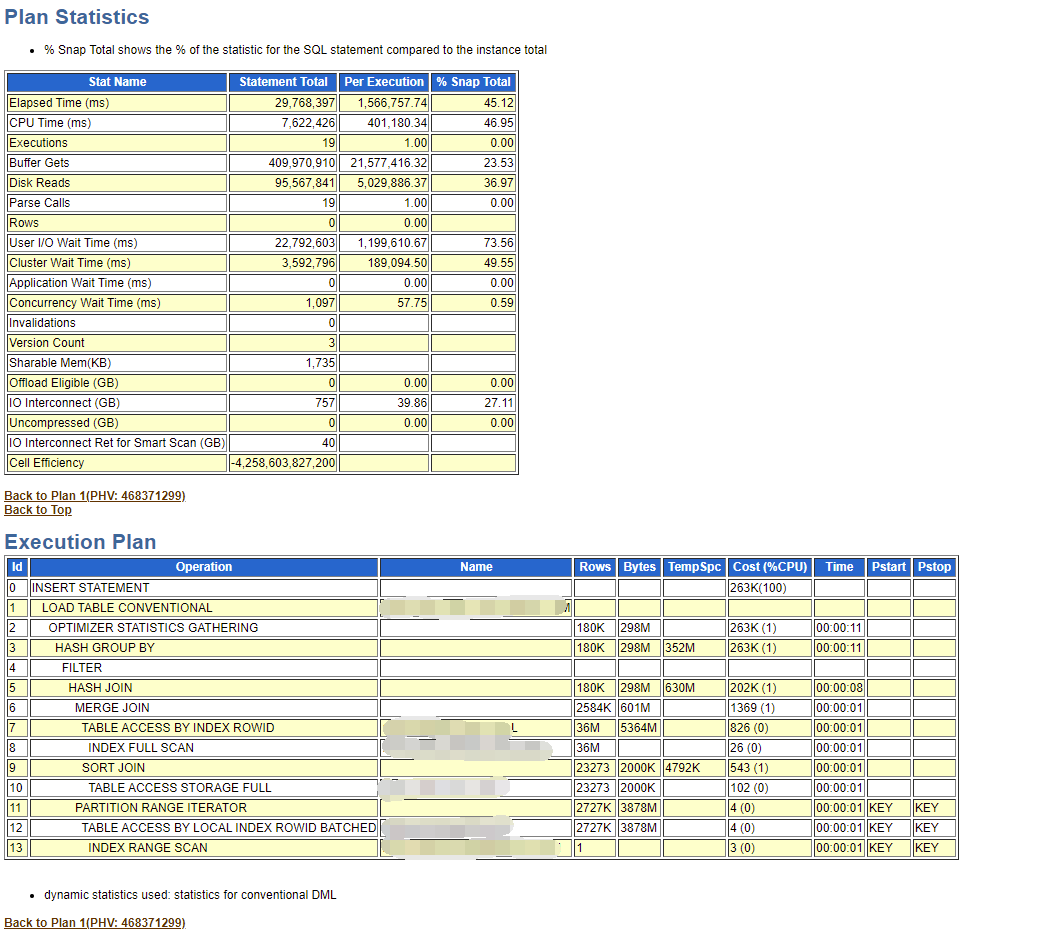This screenshot has width=1040, height=931.
Task: Select the Invalidations stat name cell
Action: point(117,323)
